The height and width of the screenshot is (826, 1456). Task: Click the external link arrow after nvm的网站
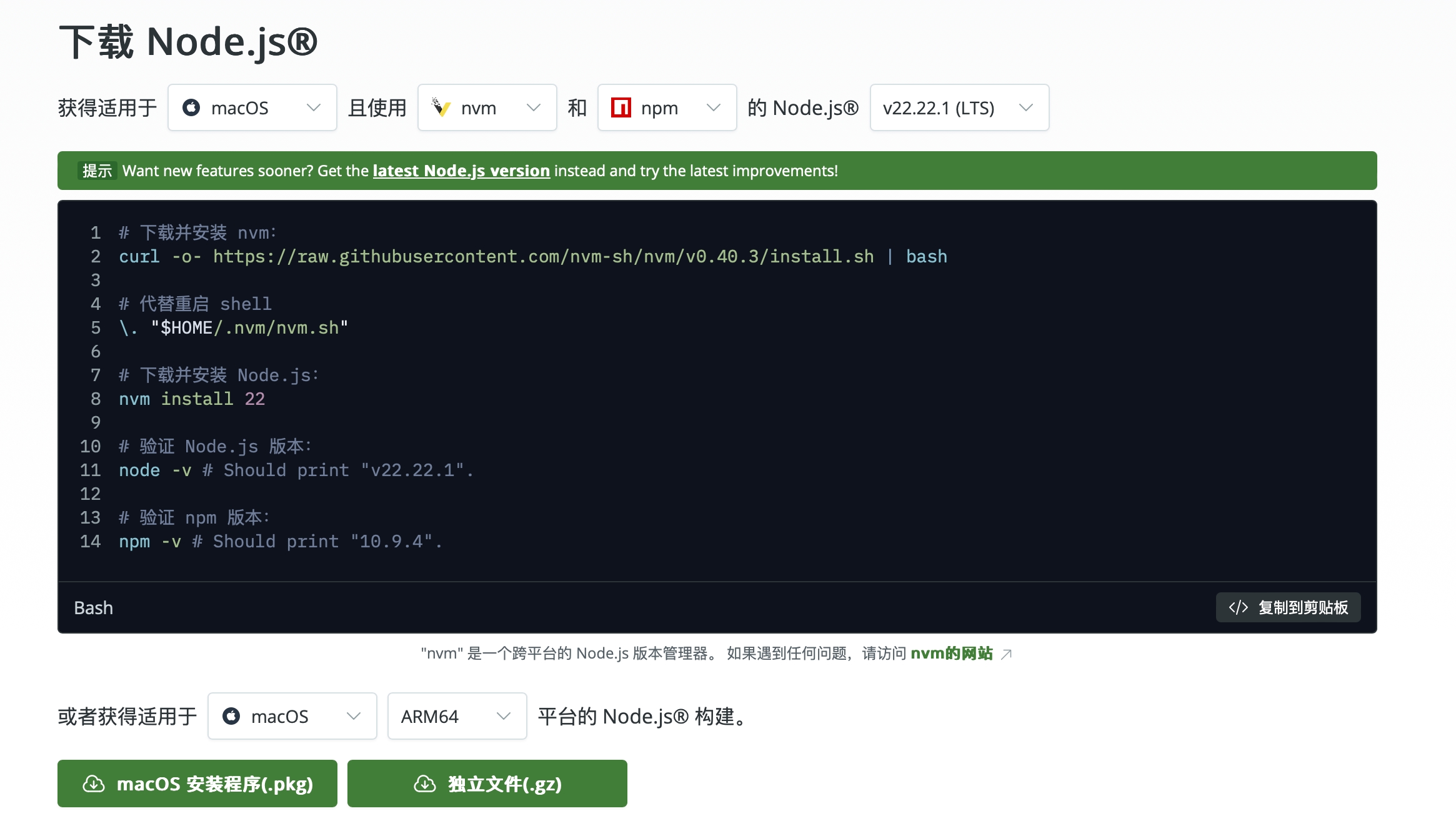click(x=1006, y=654)
